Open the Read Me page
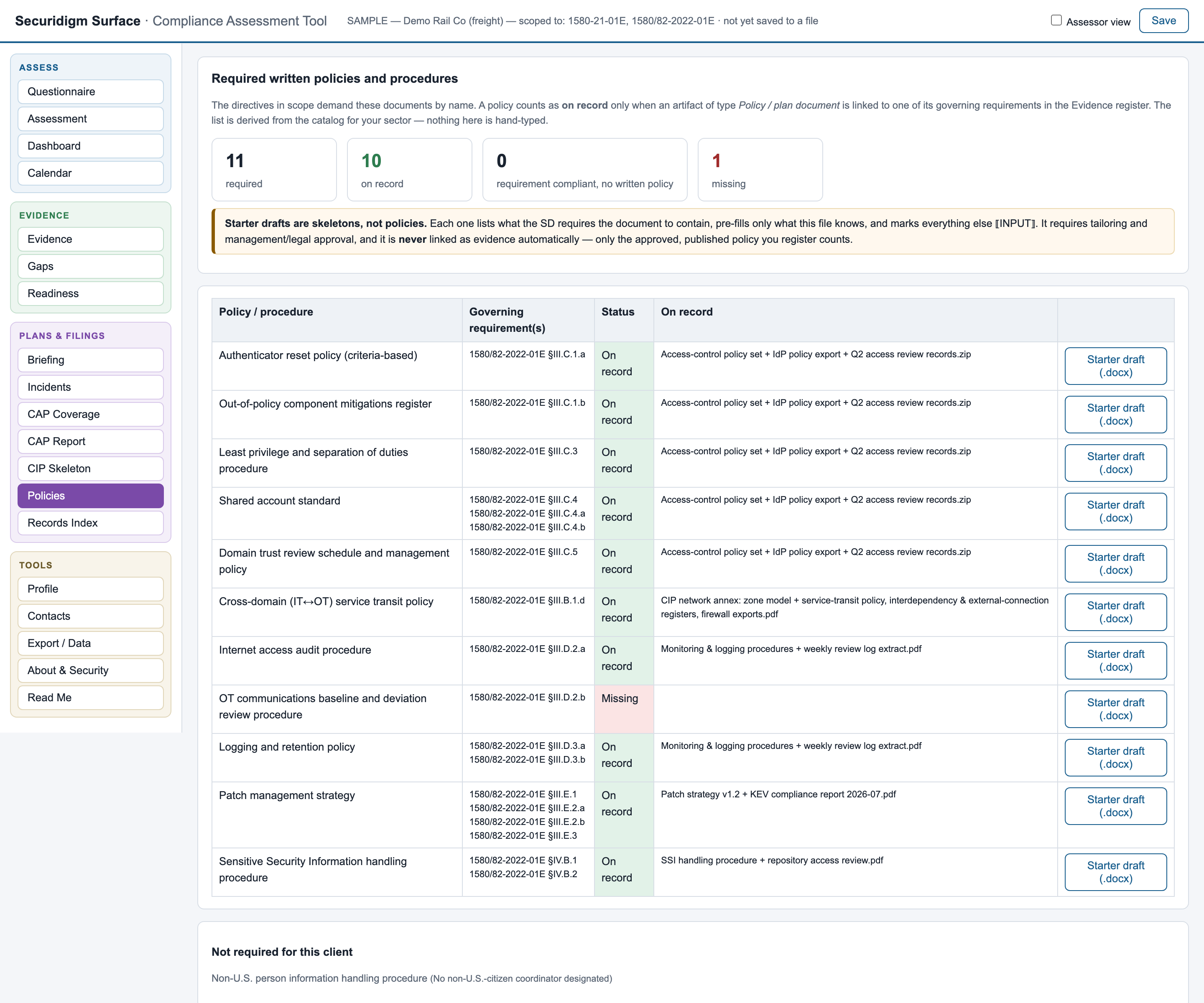1204x1003 pixels. 91,698
